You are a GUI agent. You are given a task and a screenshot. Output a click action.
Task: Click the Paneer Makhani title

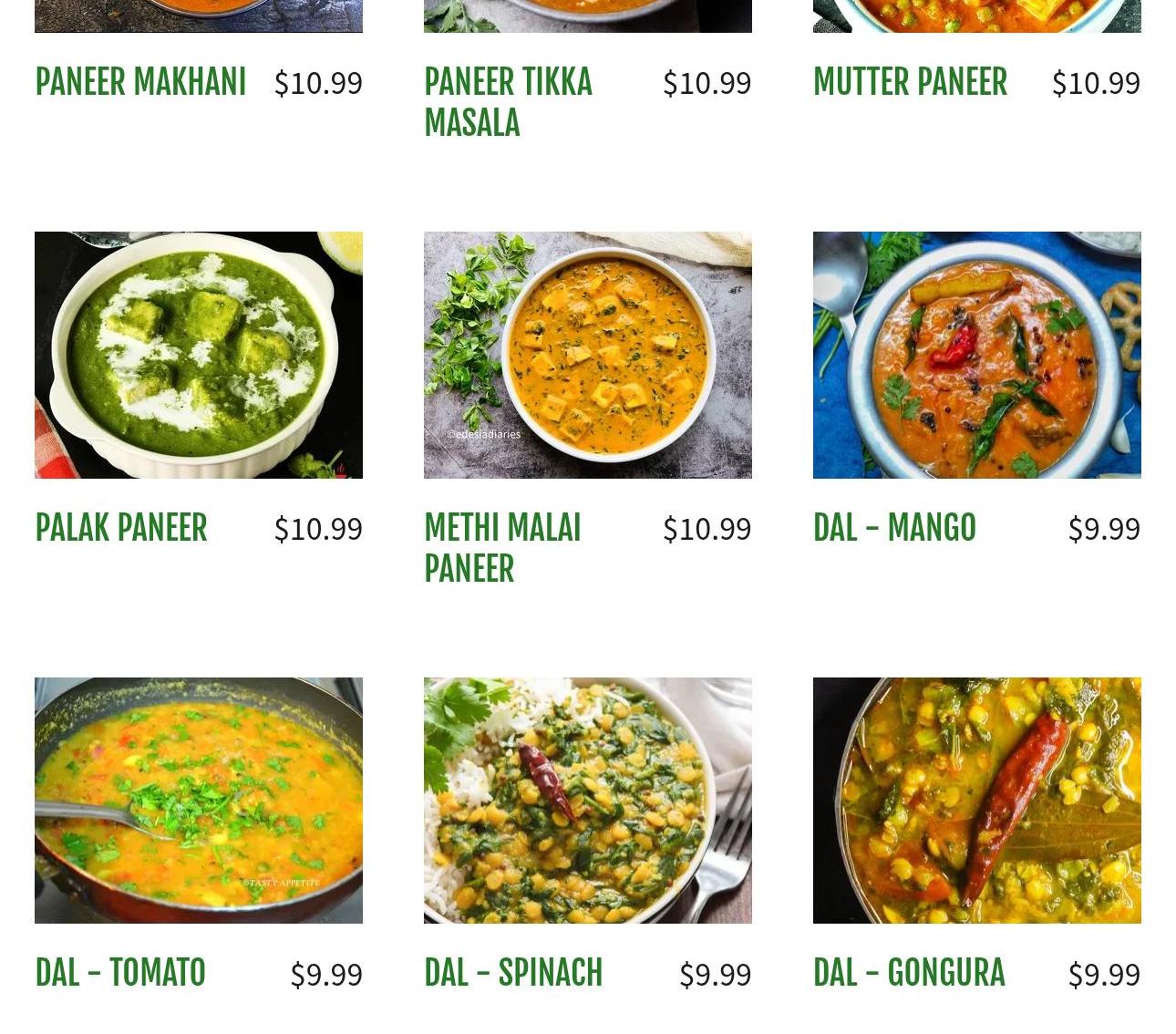tap(140, 82)
